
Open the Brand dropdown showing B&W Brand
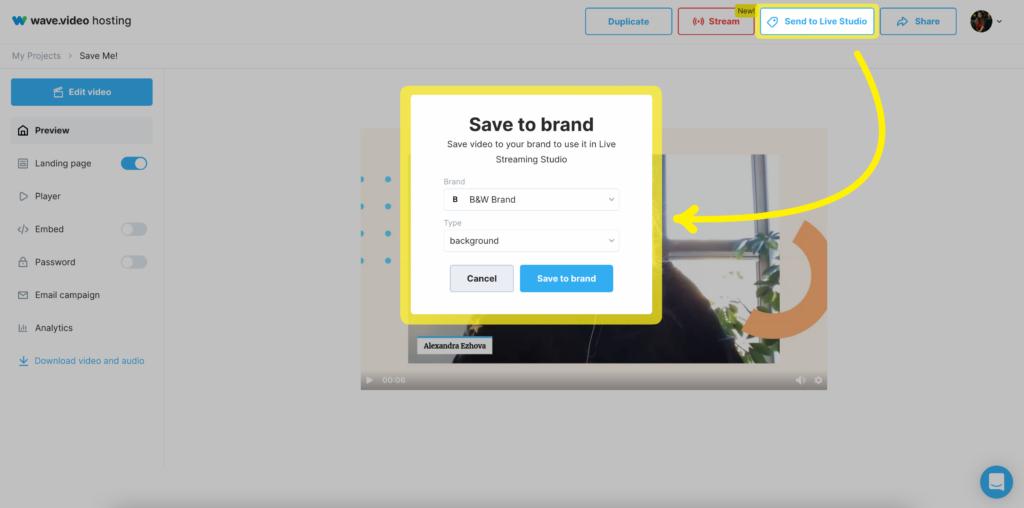pyautogui.click(x=531, y=199)
